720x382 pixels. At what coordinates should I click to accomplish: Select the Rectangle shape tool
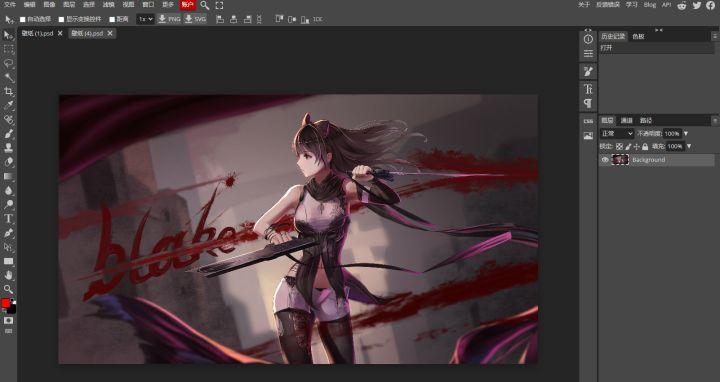(8, 261)
